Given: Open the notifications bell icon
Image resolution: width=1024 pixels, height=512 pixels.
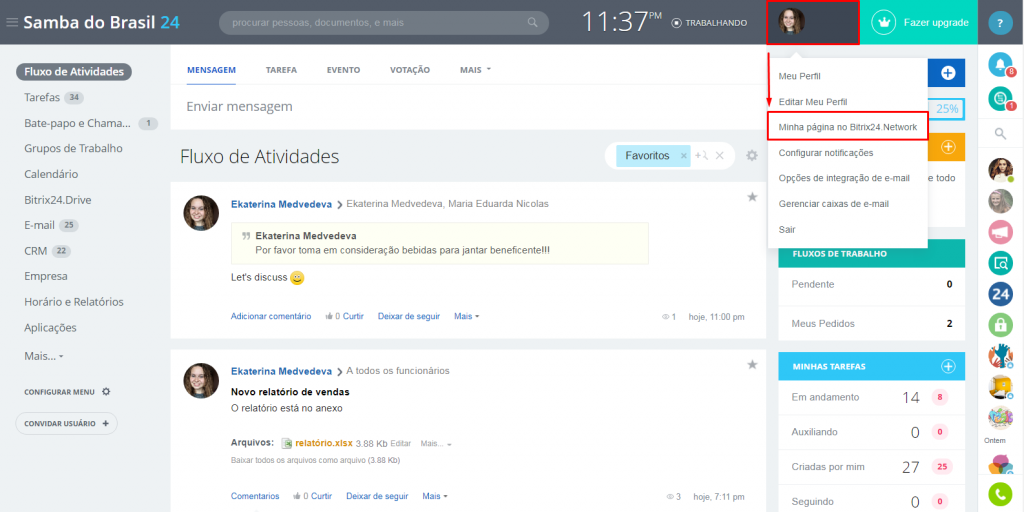Looking at the screenshot, I should (1000, 63).
